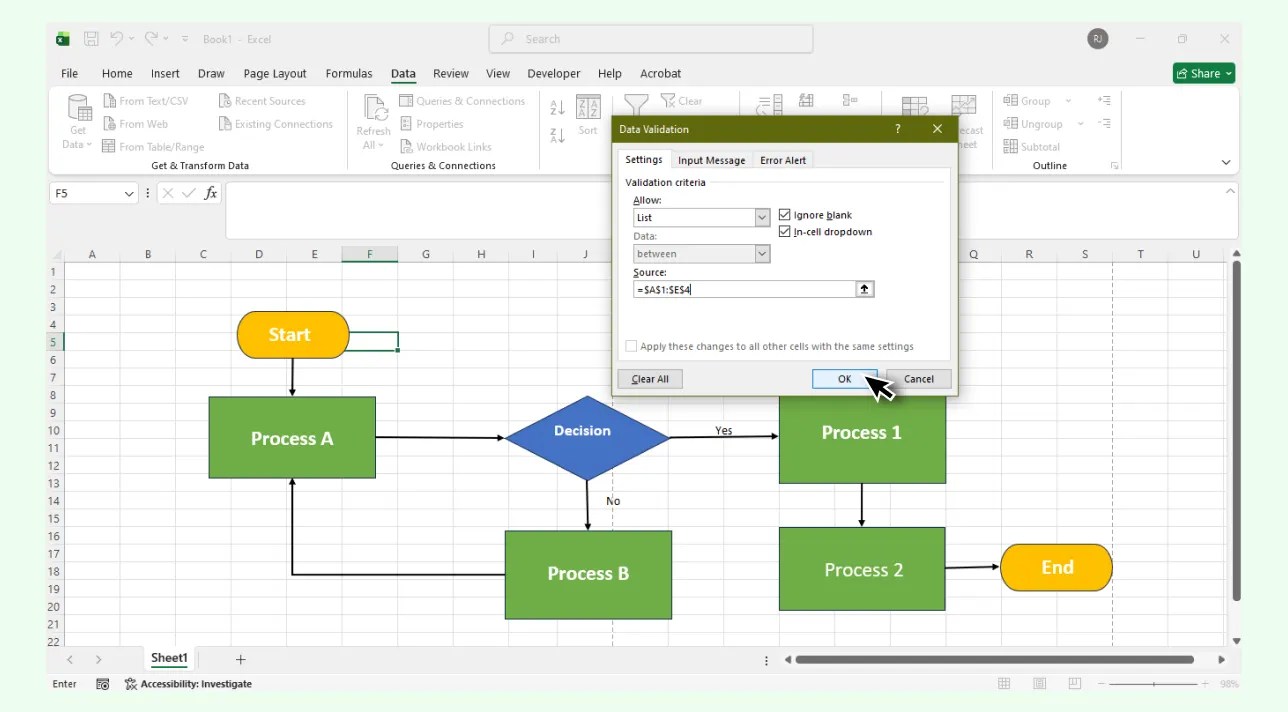Switch to Page Break Preview icon
The height and width of the screenshot is (712, 1288).
coord(1075,684)
